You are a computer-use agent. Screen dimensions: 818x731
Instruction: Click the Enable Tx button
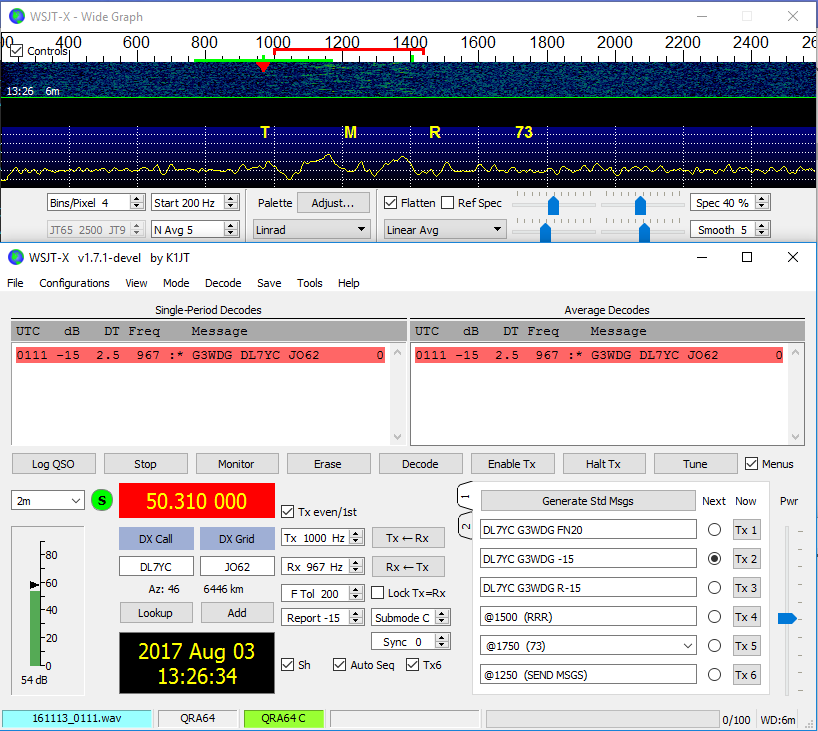coord(512,464)
